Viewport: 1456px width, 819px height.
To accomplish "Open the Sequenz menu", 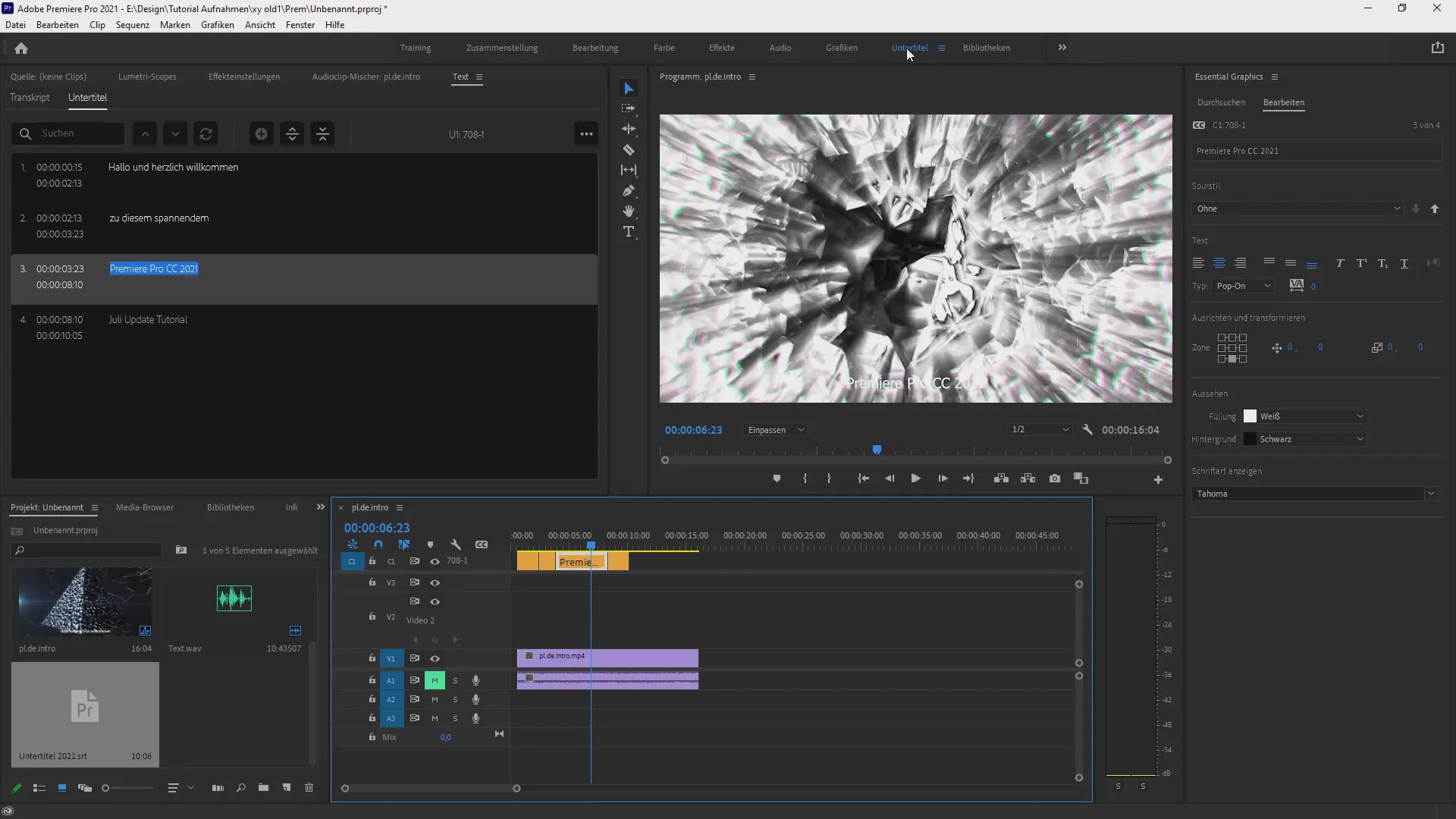I will [x=133, y=25].
